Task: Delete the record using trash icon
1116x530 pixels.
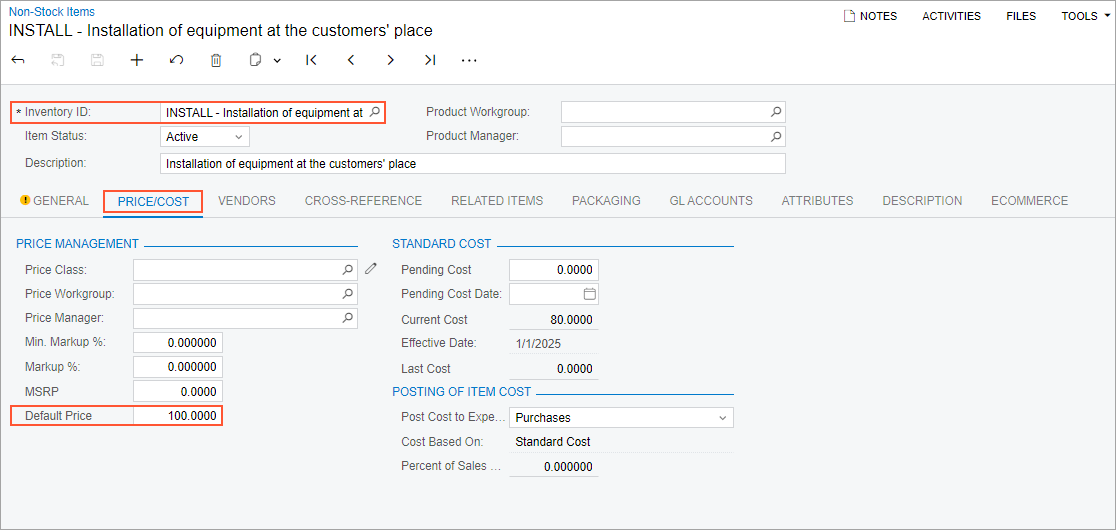Action: coord(216,60)
